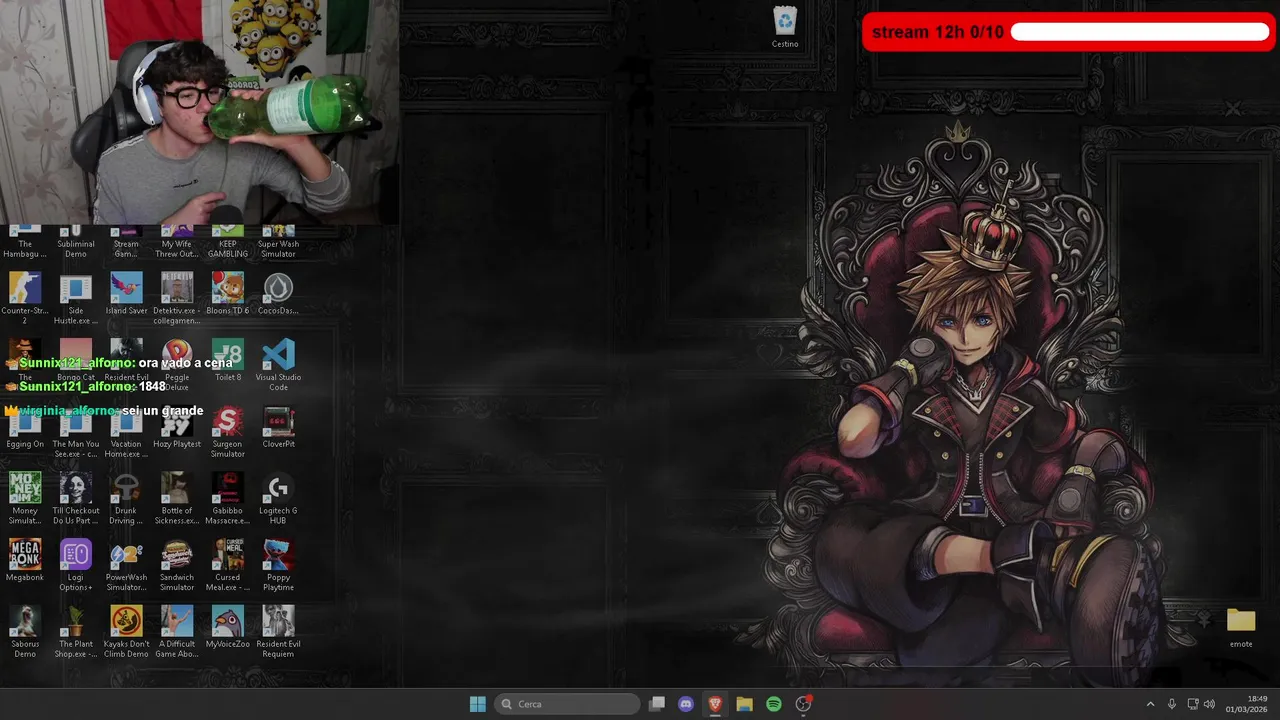This screenshot has width=1280, height=720.
Task: Click the Cerca taskbar search box
Action: (567, 704)
